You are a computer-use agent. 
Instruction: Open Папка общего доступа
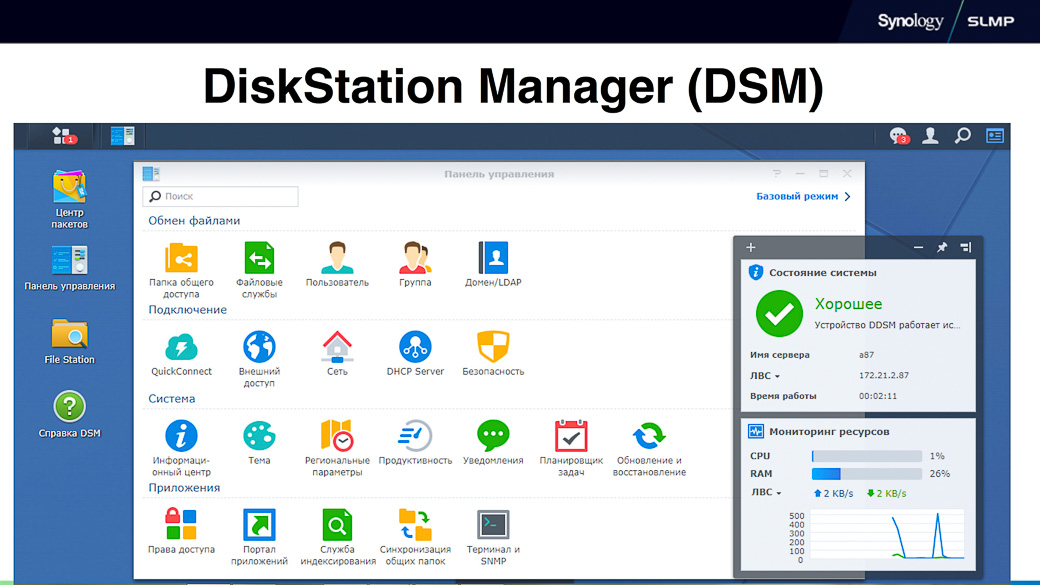point(181,269)
